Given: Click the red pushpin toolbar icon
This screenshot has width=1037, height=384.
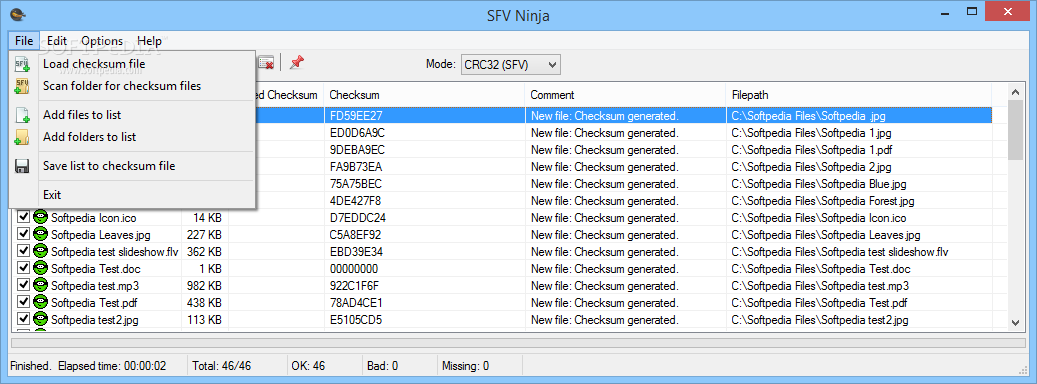Looking at the screenshot, I should pos(297,63).
